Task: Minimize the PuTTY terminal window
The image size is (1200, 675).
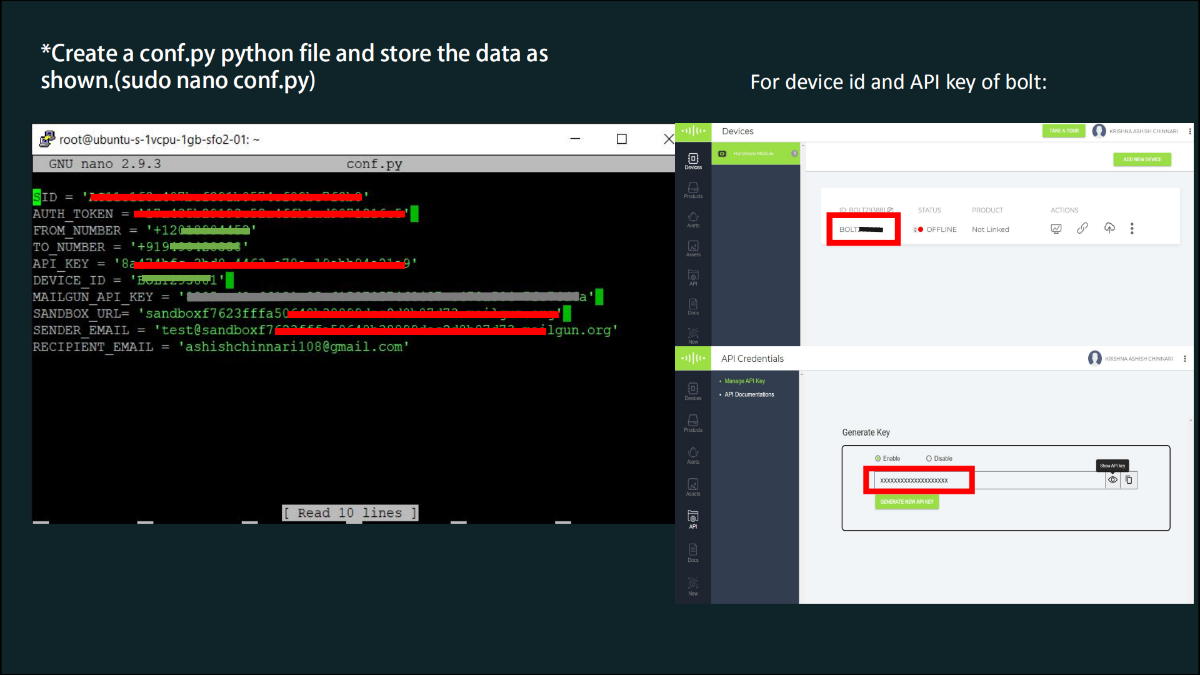Action: [575, 139]
